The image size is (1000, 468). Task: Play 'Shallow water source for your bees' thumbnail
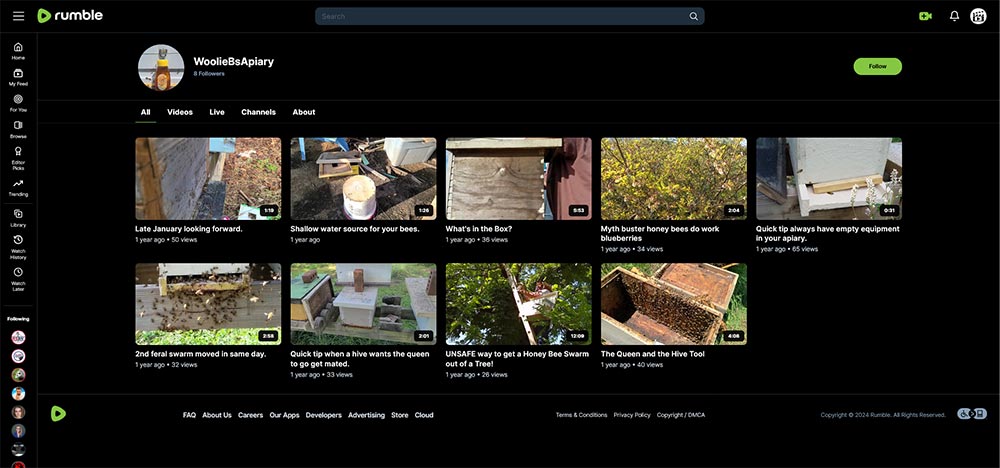pyautogui.click(x=364, y=179)
